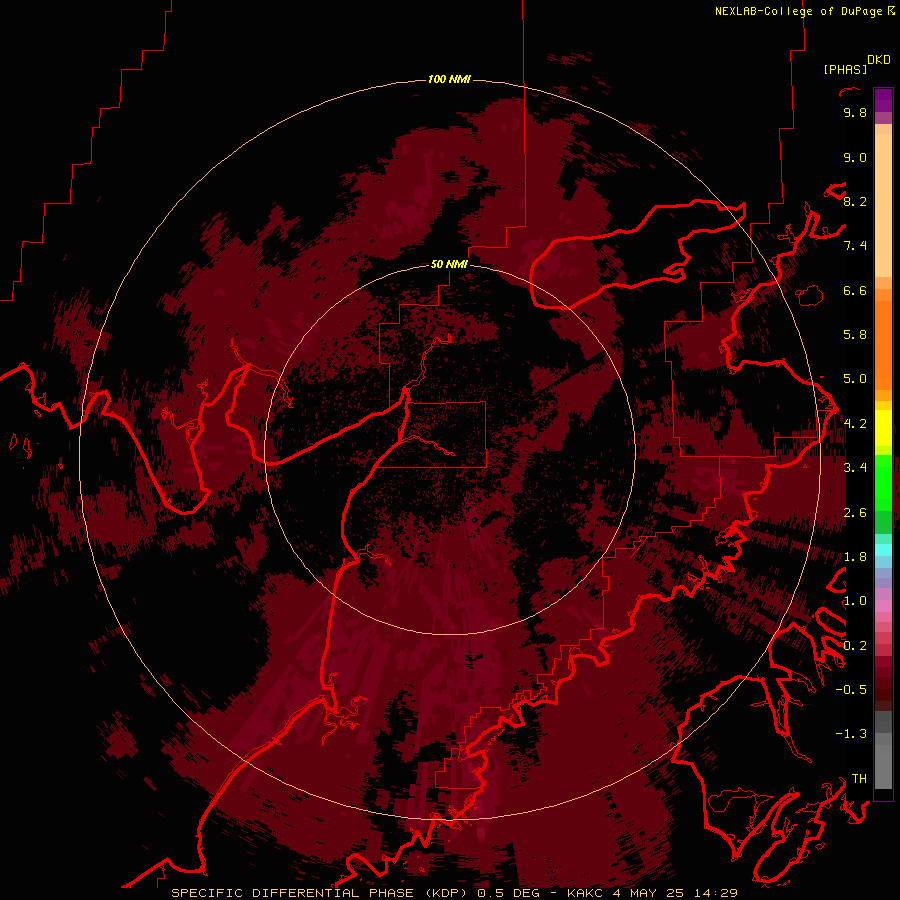This screenshot has height=900, width=900.
Task: Click the 5.0 value on the color scale
Action: click(855, 379)
